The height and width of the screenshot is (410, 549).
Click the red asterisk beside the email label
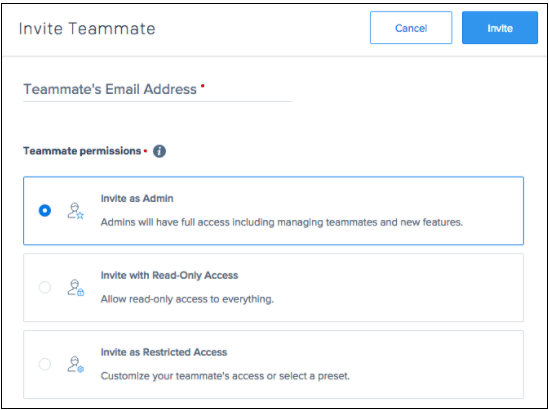click(202, 85)
